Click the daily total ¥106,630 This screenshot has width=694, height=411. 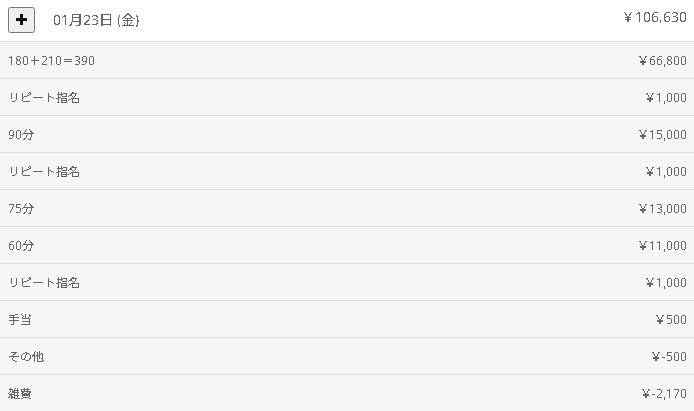pyautogui.click(x=654, y=17)
